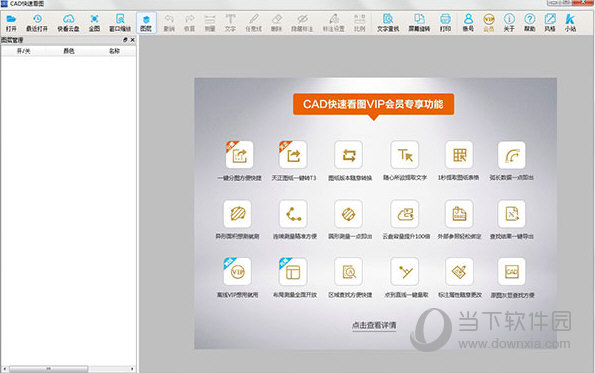The height and width of the screenshot is (373, 595).
Task: Toggle hide annotations eye icon
Action: 302,23
